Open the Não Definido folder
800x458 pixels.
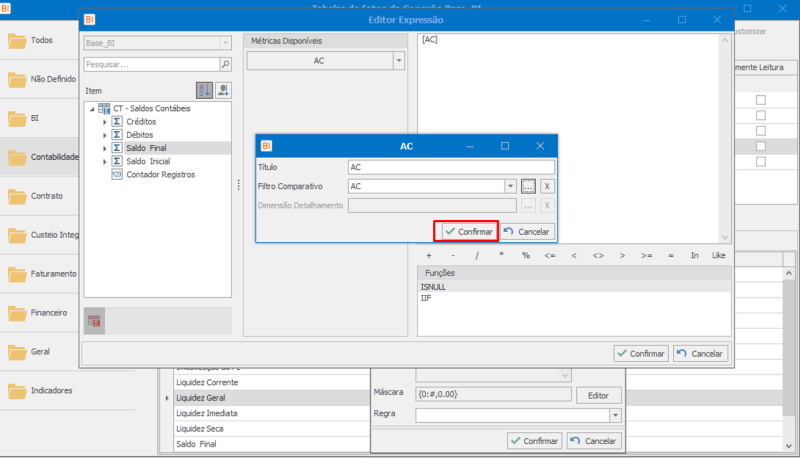39,79
